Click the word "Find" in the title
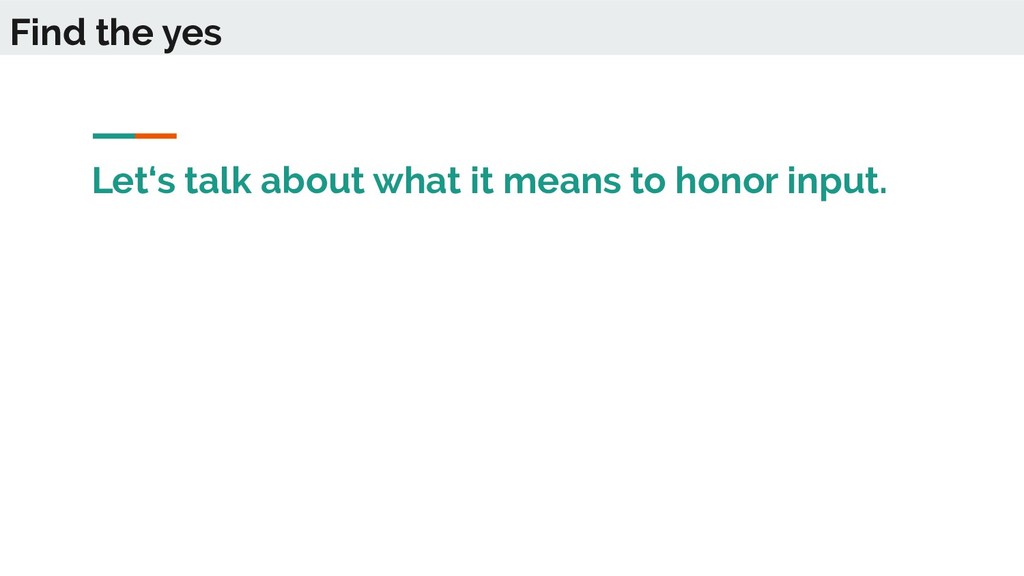The image size is (1024, 576). click(x=48, y=32)
